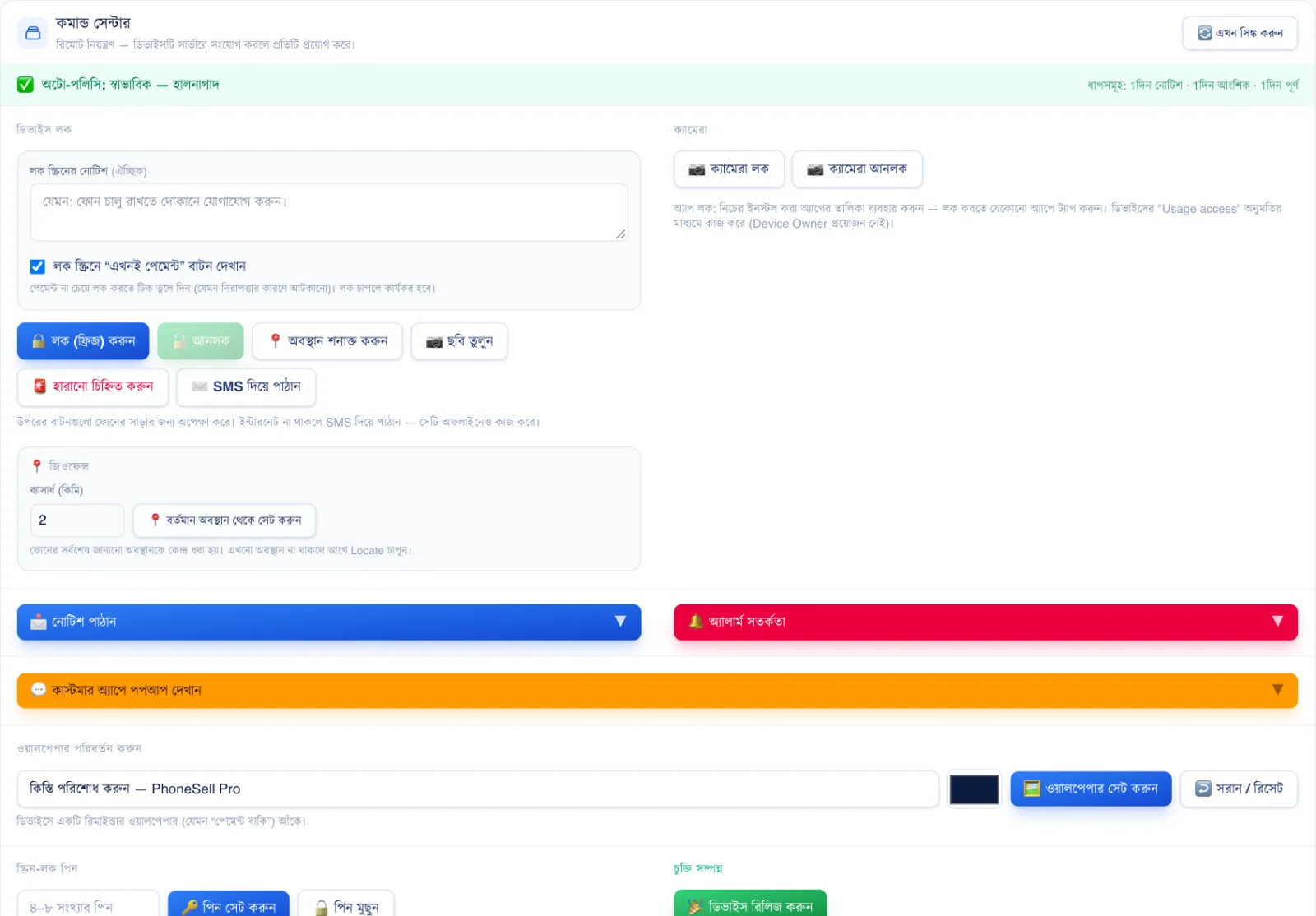Click the এখন সিঙ্ক করুন button
Image resolution: width=1316 pixels, height=916 pixels.
1240,33
